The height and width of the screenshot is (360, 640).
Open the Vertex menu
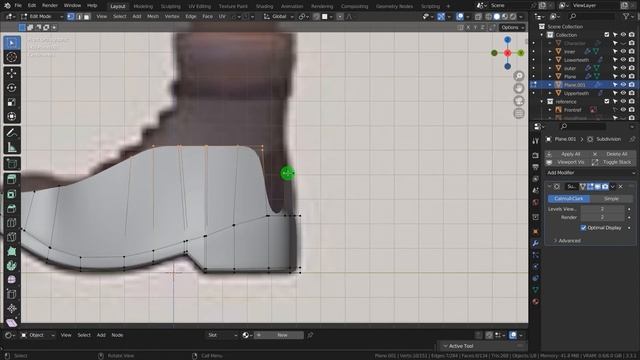(x=172, y=17)
